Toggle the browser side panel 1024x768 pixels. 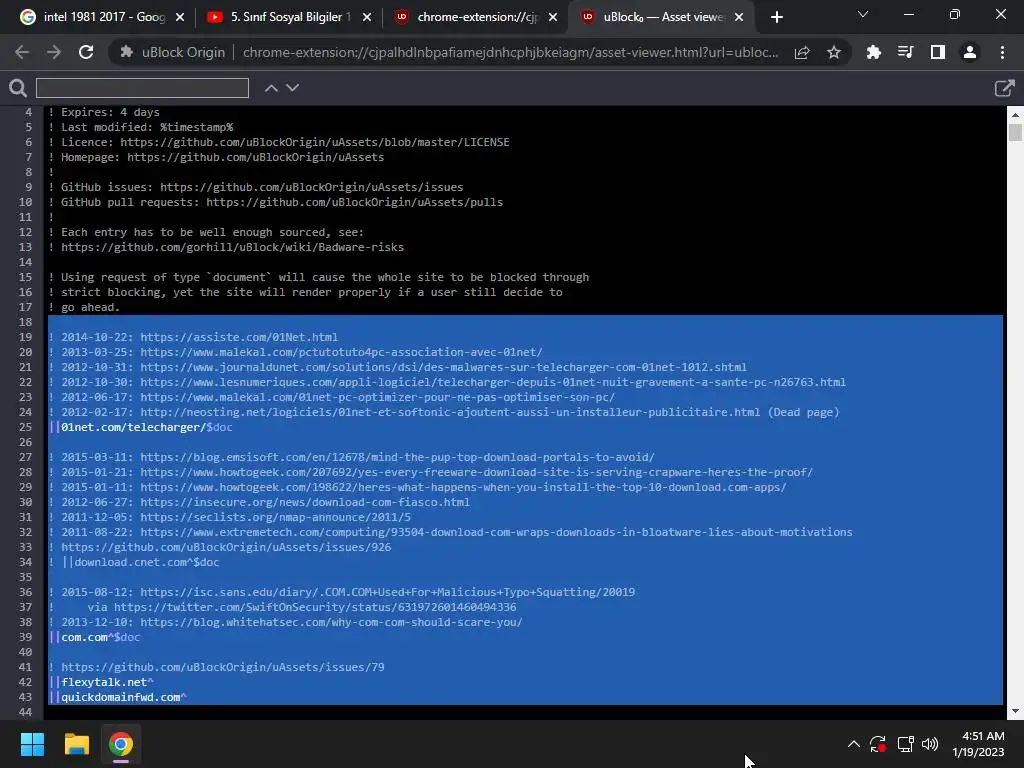click(x=938, y=52)
